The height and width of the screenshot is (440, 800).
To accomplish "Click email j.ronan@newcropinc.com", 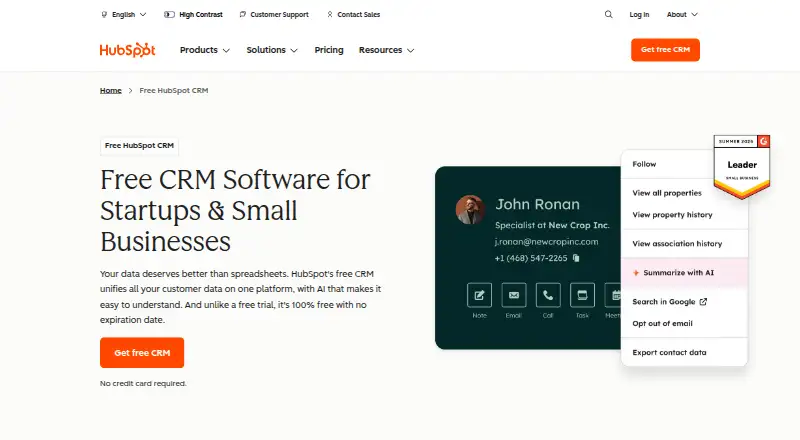I will click(546, 241).
